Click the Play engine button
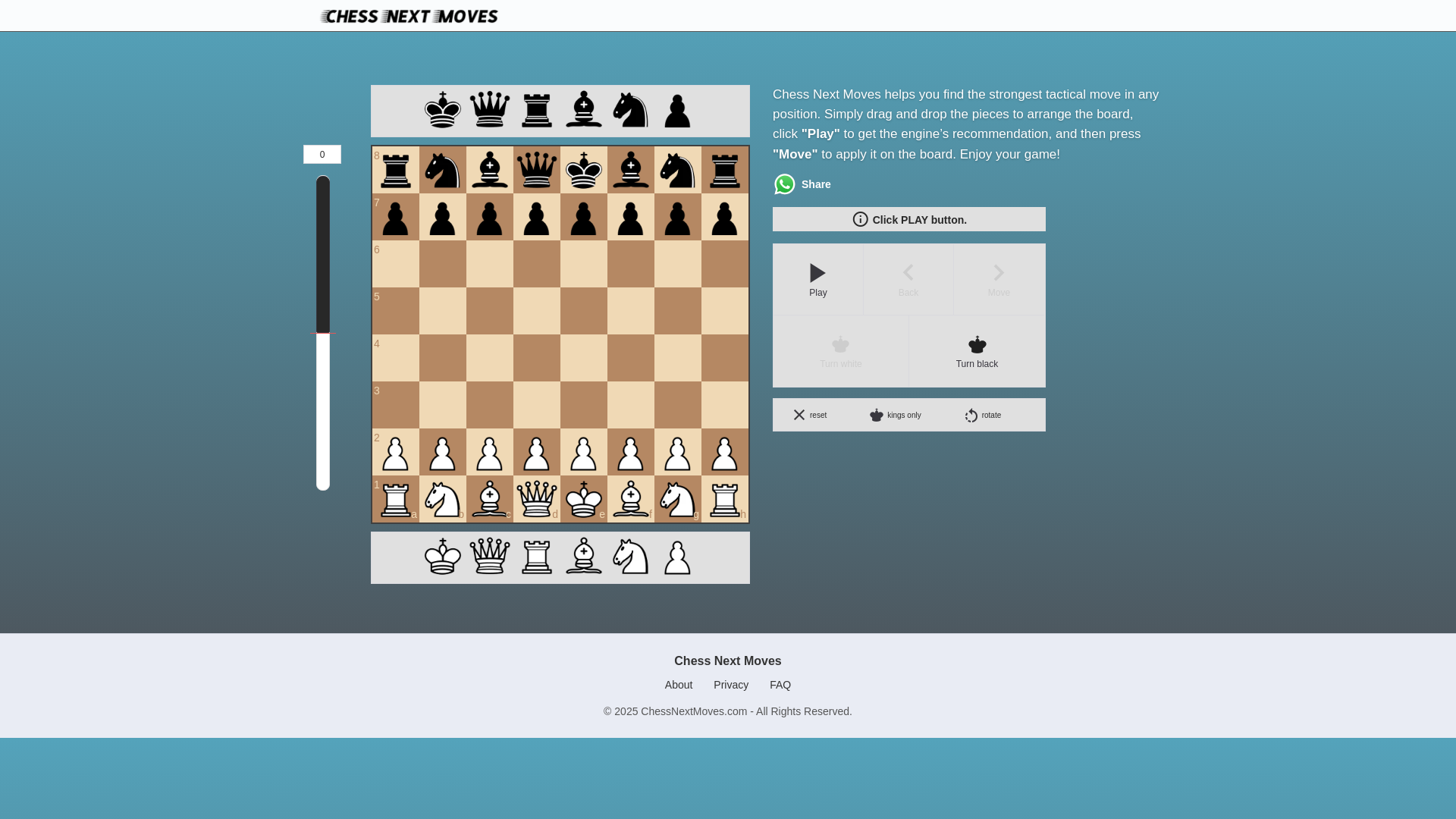The image size is (1456, 819). pos(817,279)
